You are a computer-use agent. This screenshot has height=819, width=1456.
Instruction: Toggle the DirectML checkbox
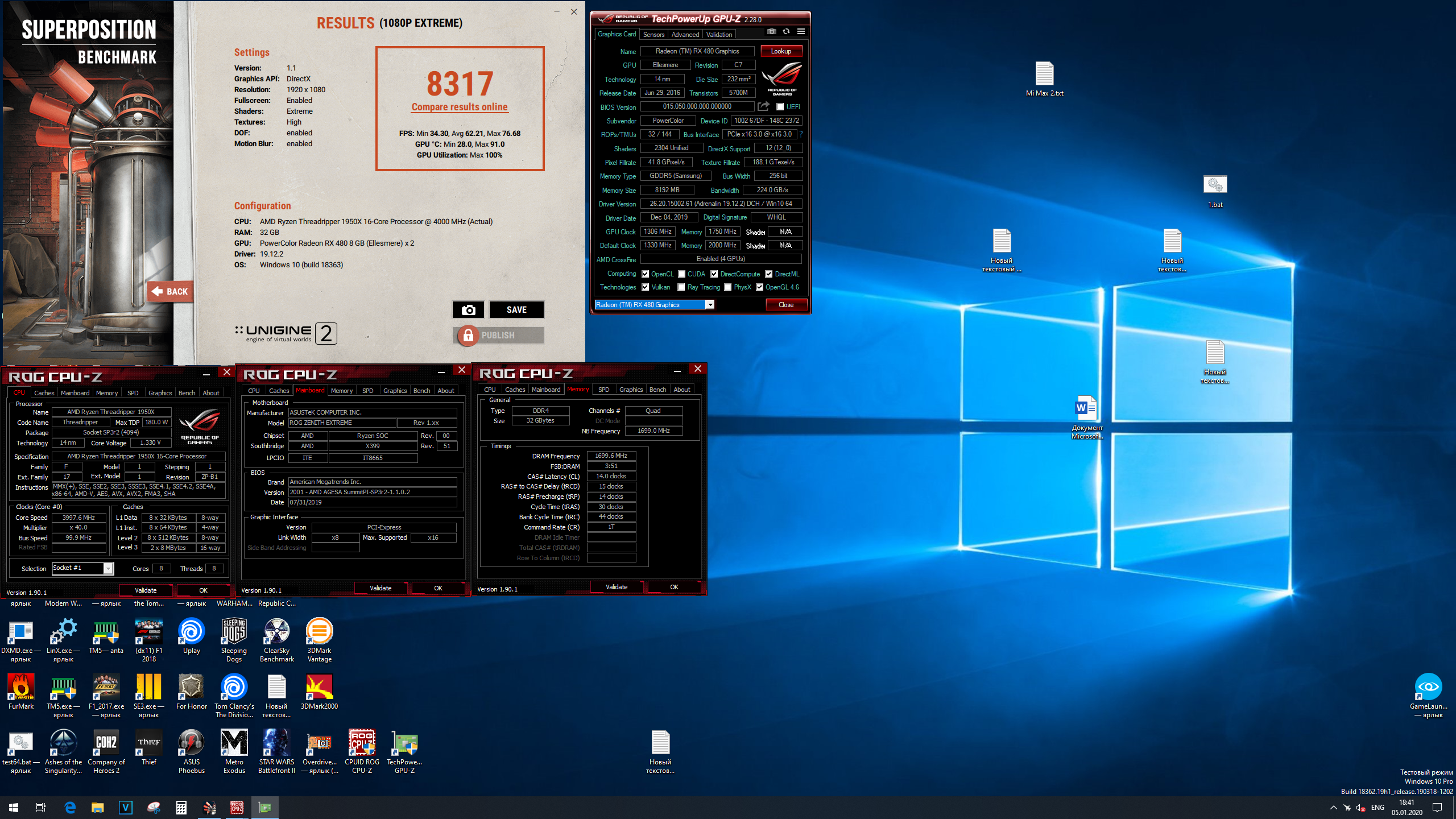click(x=769, y=274)
